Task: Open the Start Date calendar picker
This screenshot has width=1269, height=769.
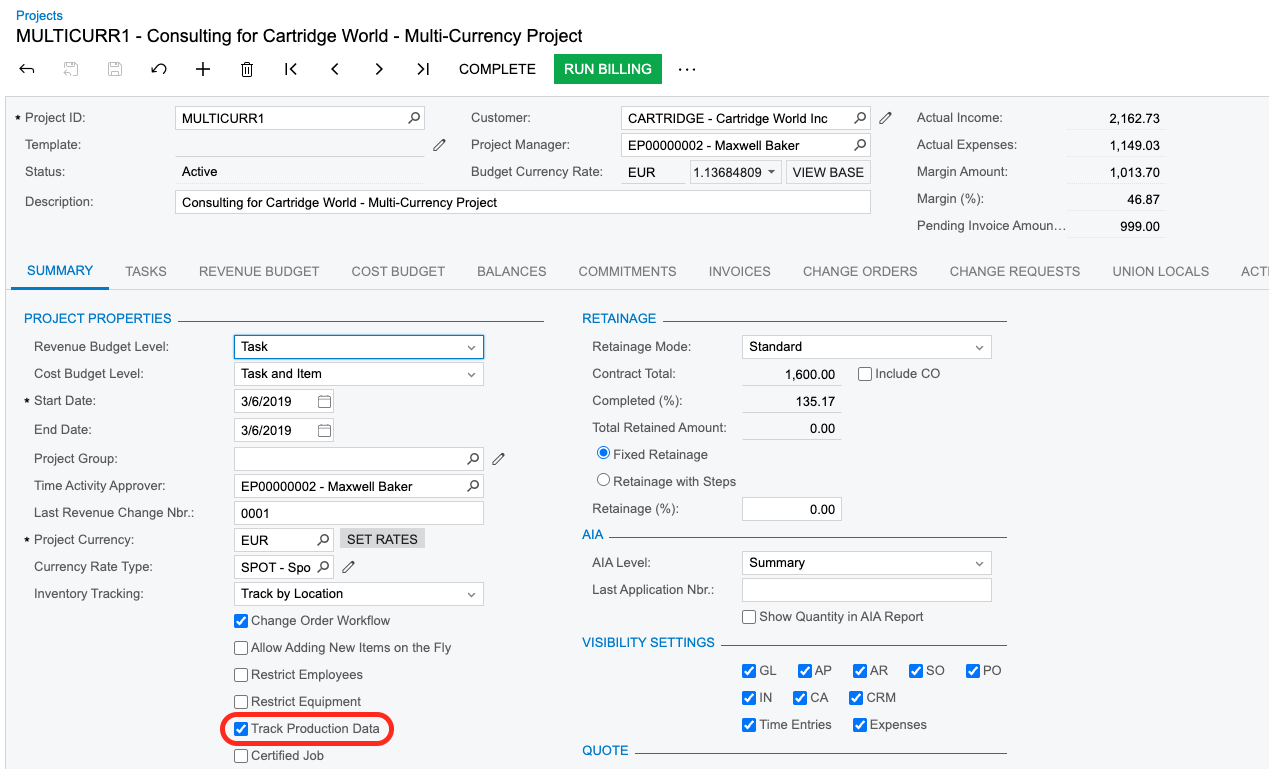Action: (x=324, y=401)
